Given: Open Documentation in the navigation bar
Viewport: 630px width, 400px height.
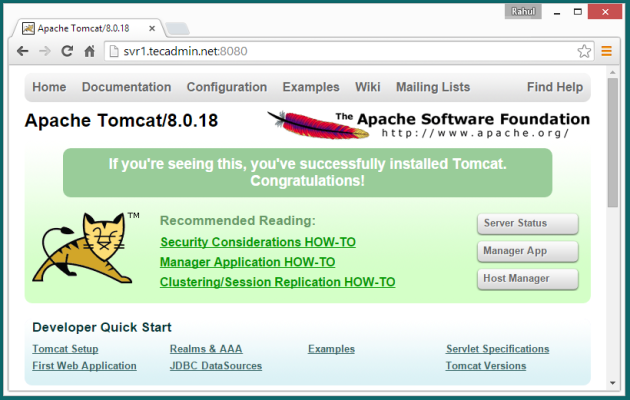Looking at the screenshot, I should click(x=126, y=87).
